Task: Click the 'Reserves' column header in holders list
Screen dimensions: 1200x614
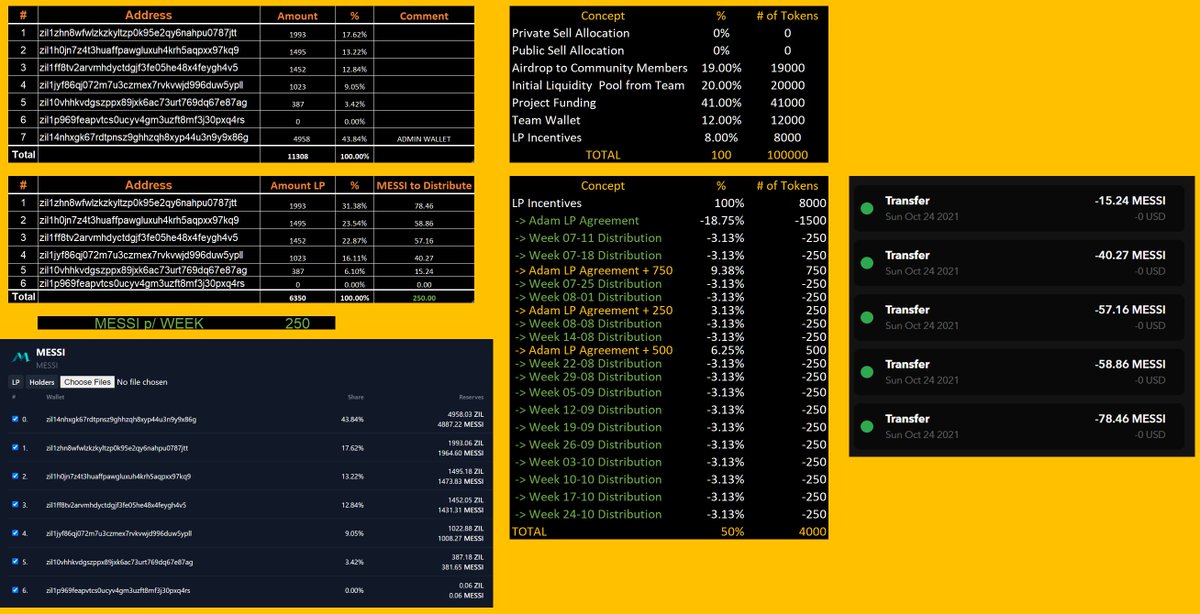Action: [x=471, y=397]
